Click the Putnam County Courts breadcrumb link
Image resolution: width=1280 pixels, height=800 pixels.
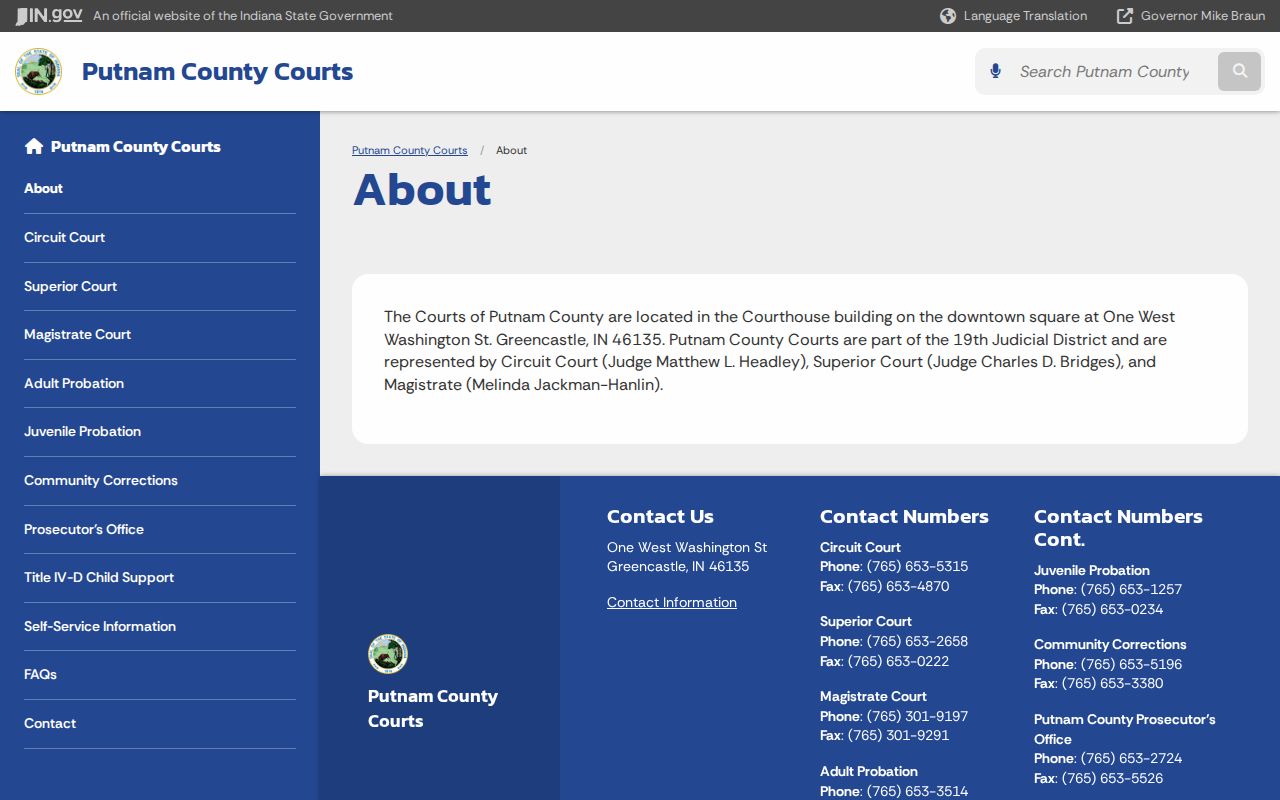click(410, 150)
